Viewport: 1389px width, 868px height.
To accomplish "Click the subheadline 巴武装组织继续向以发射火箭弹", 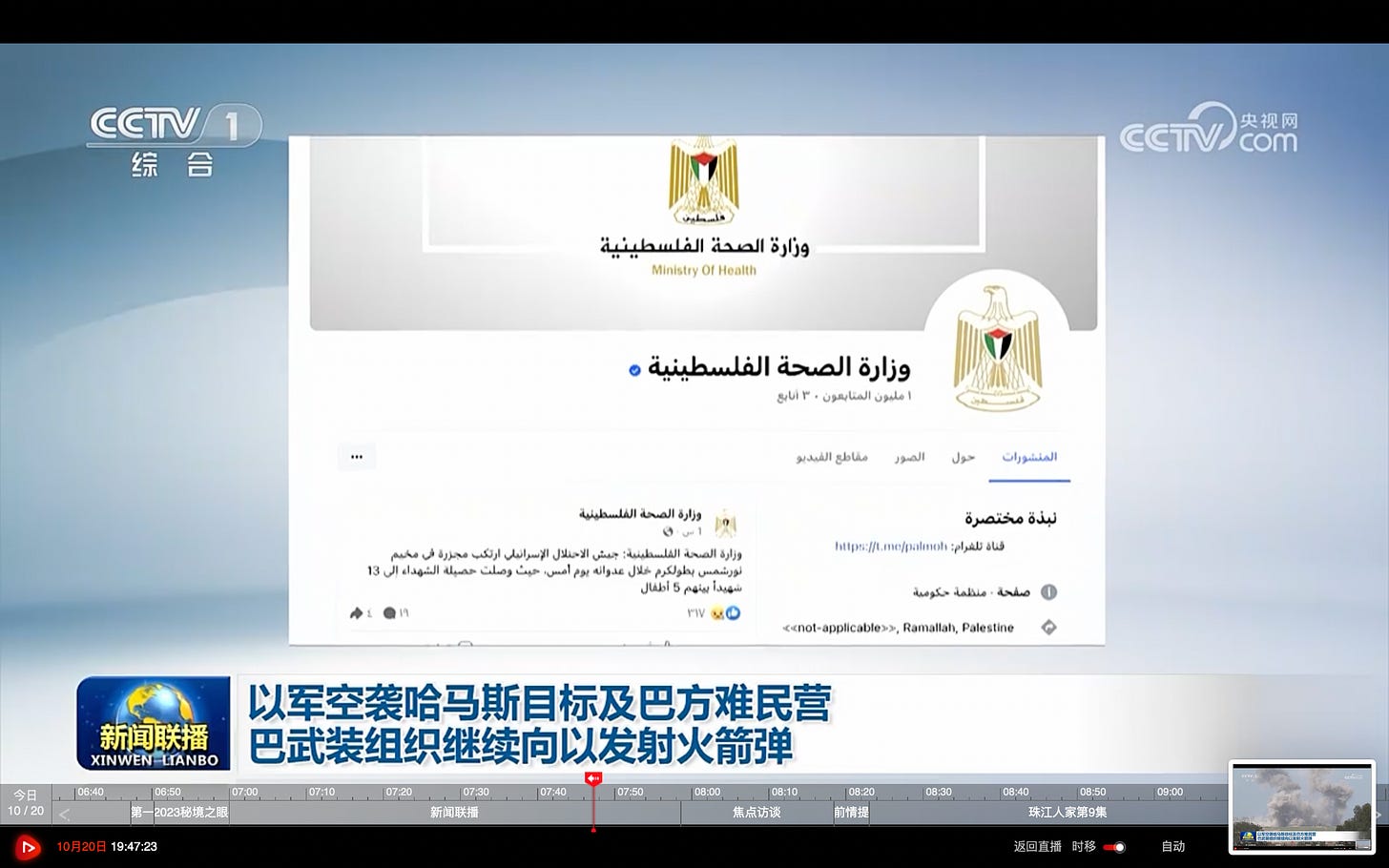I will pyautogui.click(x=521, y=747).
